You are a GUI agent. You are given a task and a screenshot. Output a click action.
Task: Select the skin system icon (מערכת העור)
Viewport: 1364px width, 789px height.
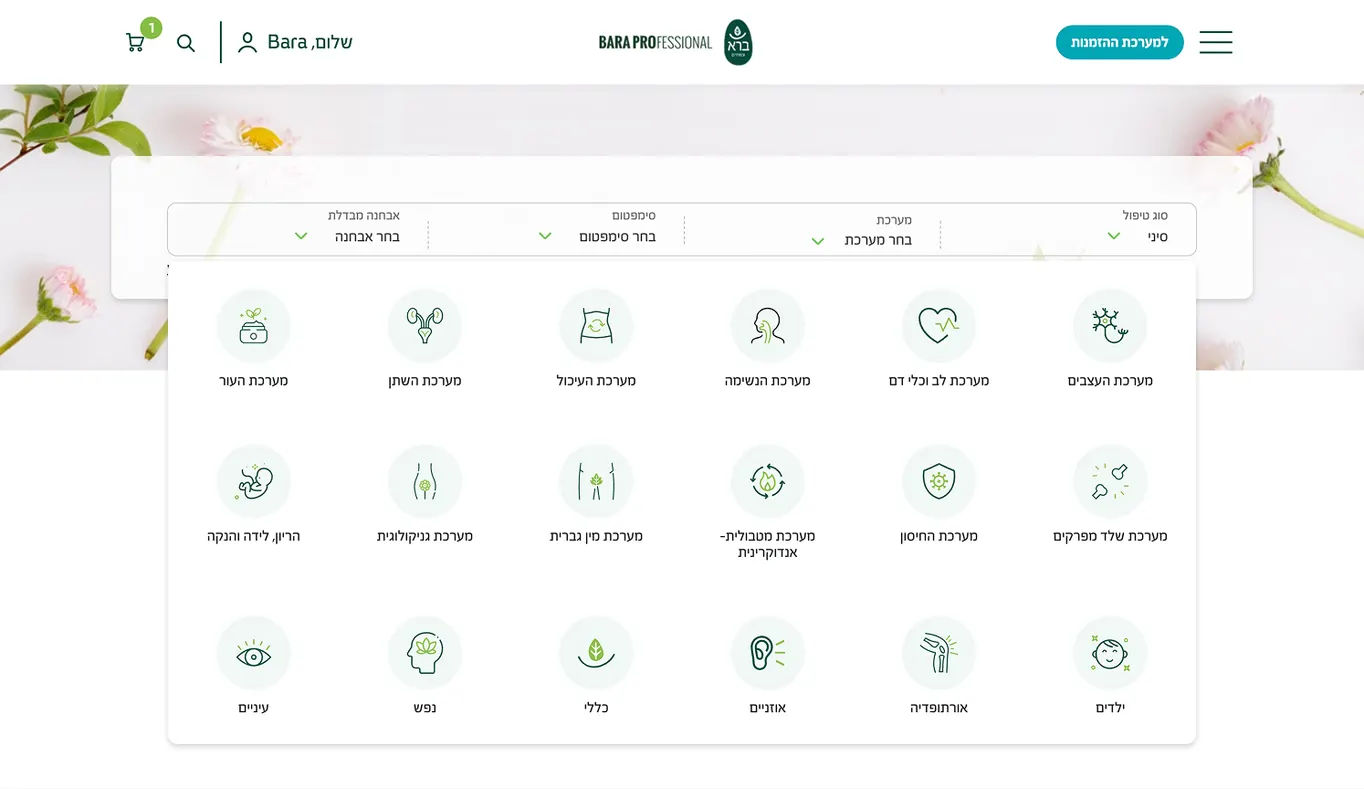pyautogui.click(x=253, y=326)
